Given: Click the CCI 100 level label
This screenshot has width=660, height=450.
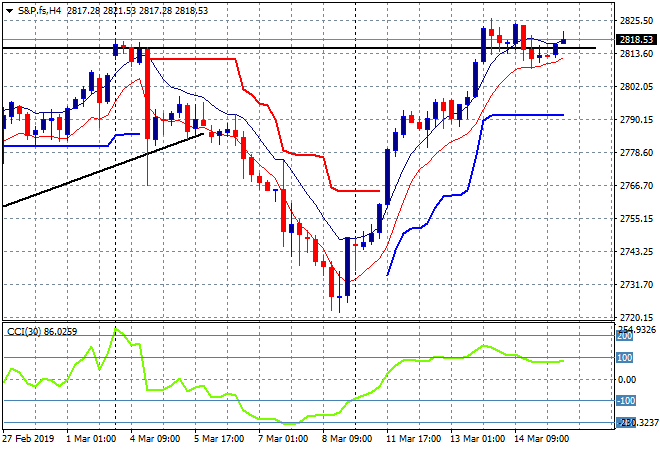Looking at the screenshot, I should [x=625, y=358].
